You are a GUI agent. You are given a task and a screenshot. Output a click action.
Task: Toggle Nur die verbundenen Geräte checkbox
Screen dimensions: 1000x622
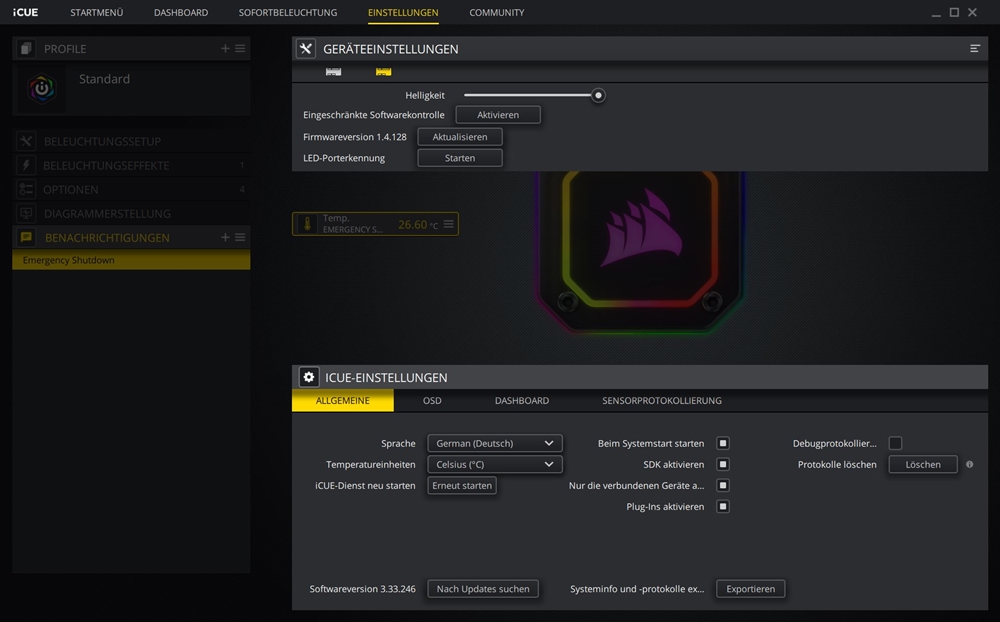pyautogui.click(x=723, y=485)
